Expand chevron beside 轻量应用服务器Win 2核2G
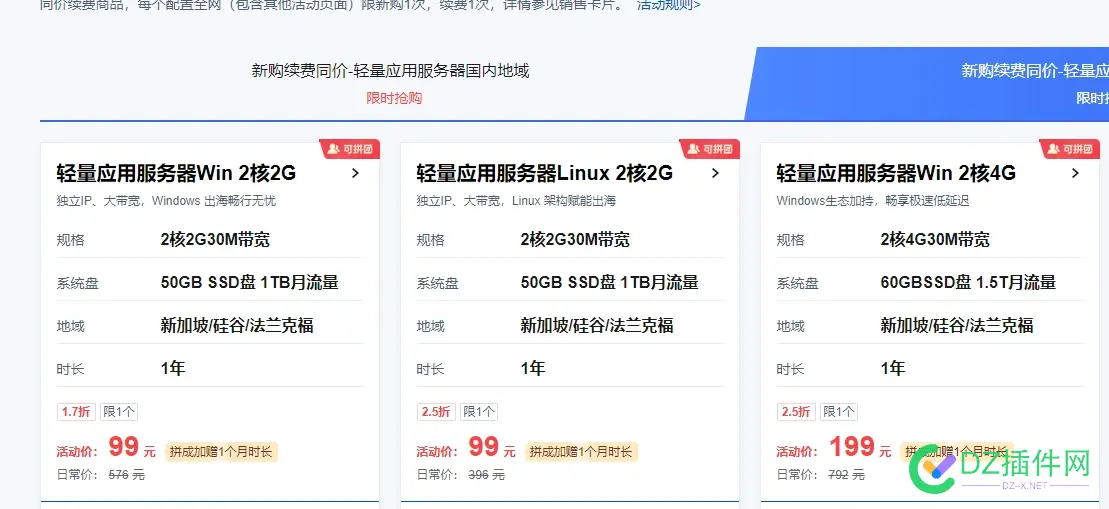This screenshot has height=509, width=1109. [x=355, y=173]
